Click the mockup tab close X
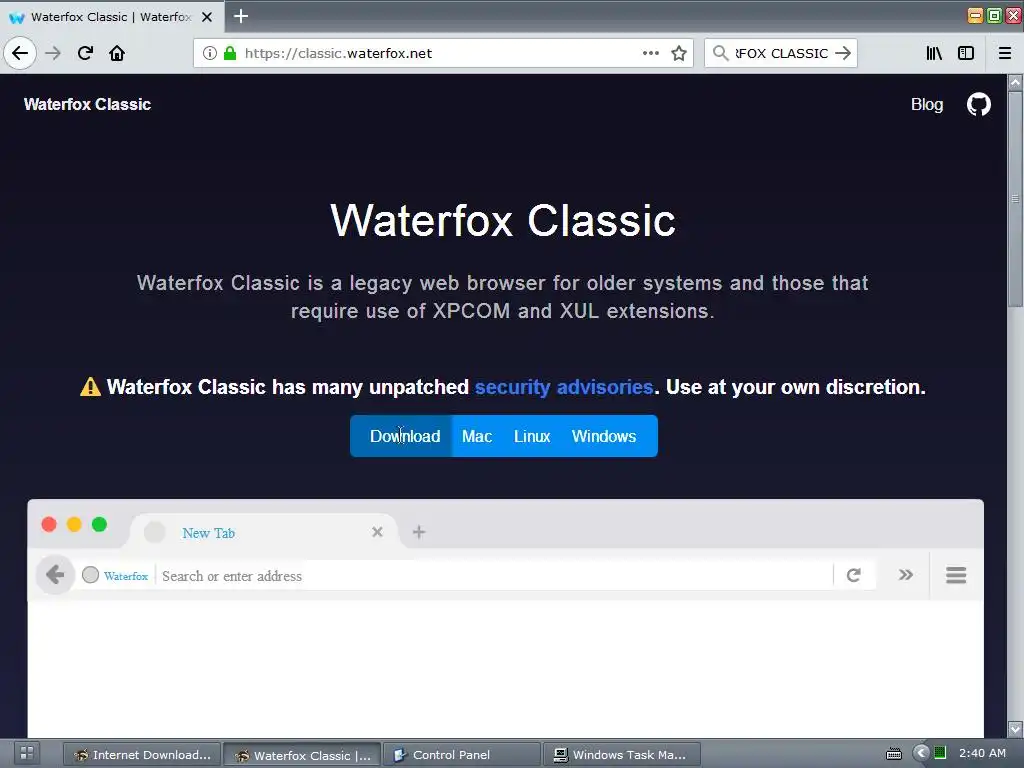The height and width of the screenshot is (768, 1024). (x=377, y=532)
